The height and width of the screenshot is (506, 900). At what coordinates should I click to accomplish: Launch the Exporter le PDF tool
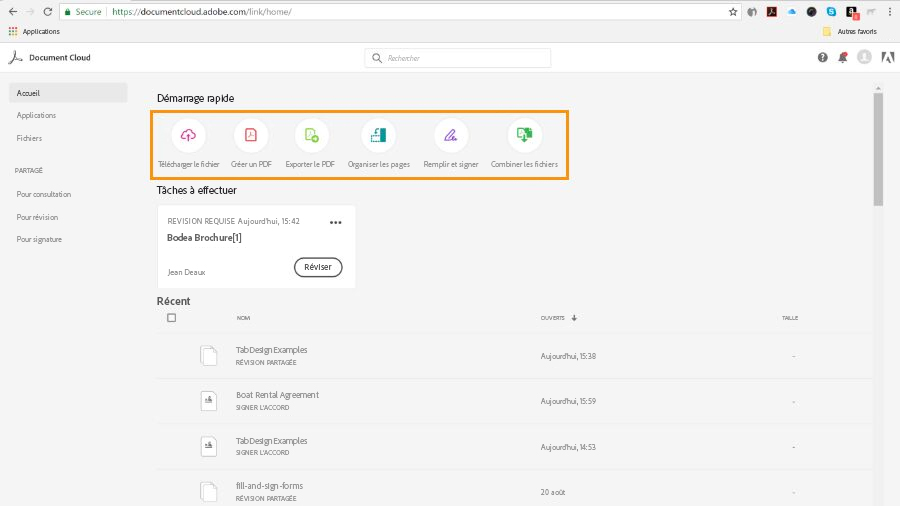click(311, 135)
